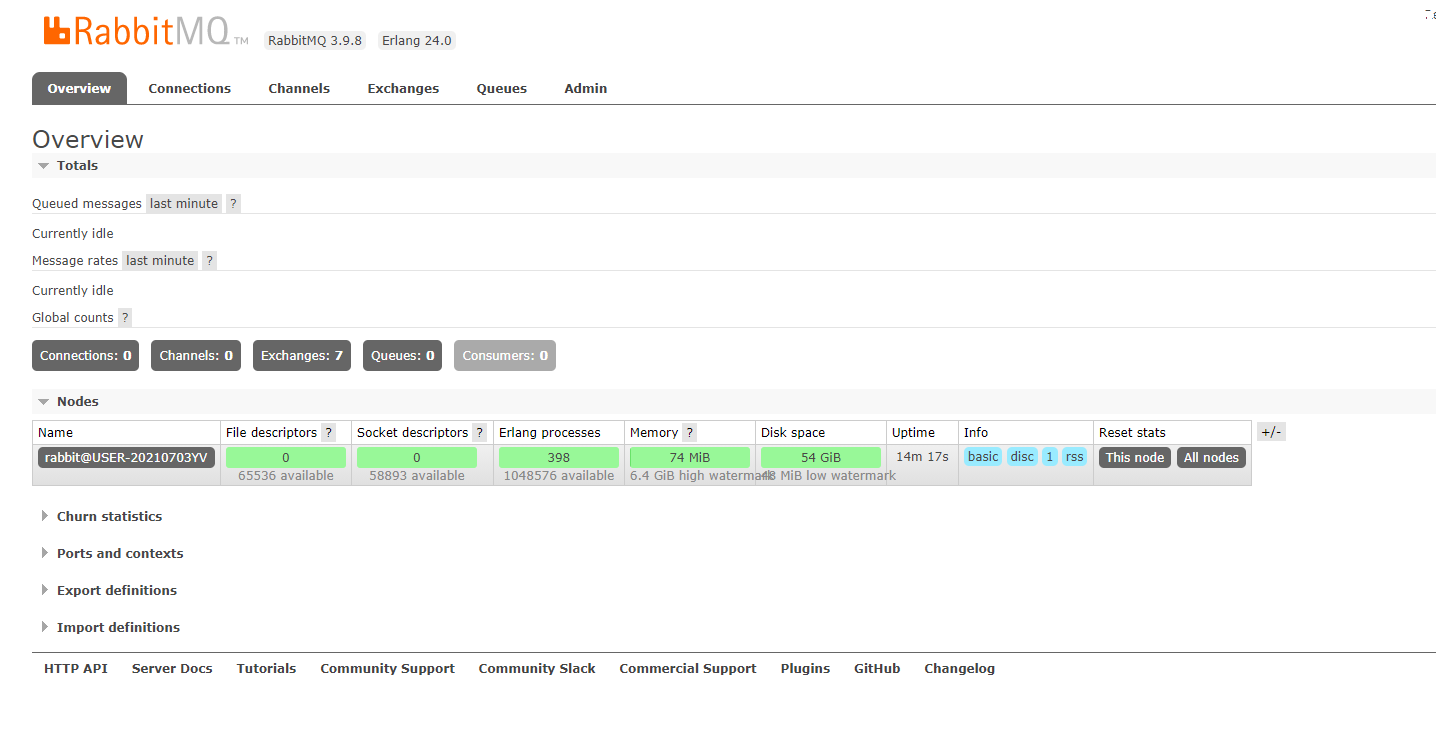Switch to the Channels tab
This screenshot has width=1436, height=730.
299,88
